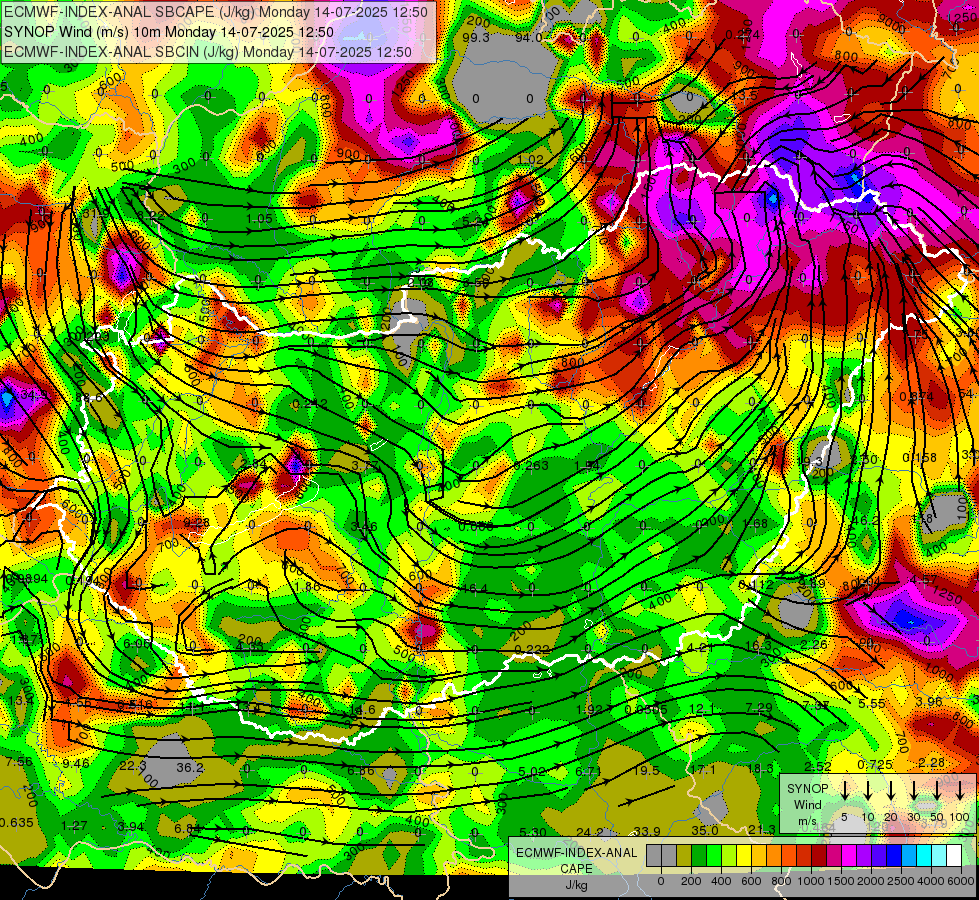Viewport: 979px width, 900px height.
Task: Click the 100 m/s wind arrow in legend
Action: click(960, 790)
